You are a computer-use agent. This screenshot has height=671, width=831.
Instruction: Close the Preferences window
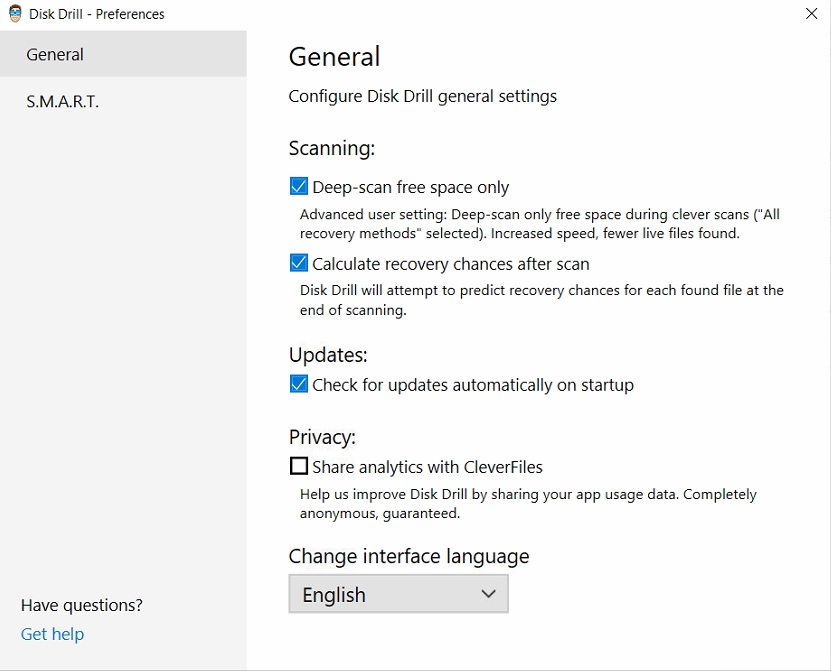point(811,14)
